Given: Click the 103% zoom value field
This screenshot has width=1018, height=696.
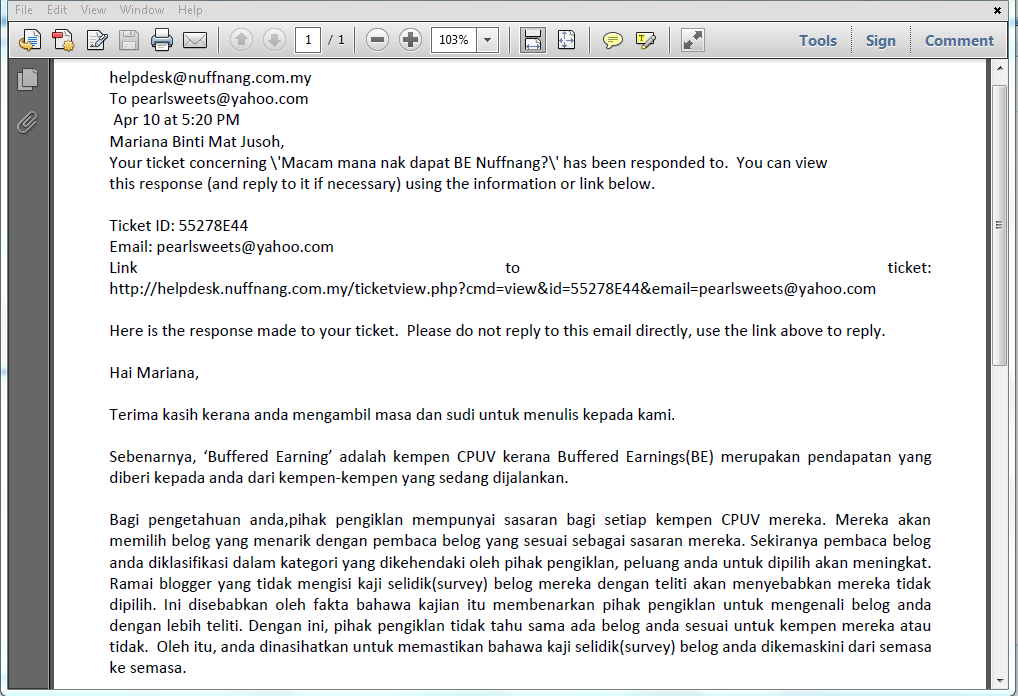Looking at the screenshot, I should pyautogui.click(x=454, y=40).
